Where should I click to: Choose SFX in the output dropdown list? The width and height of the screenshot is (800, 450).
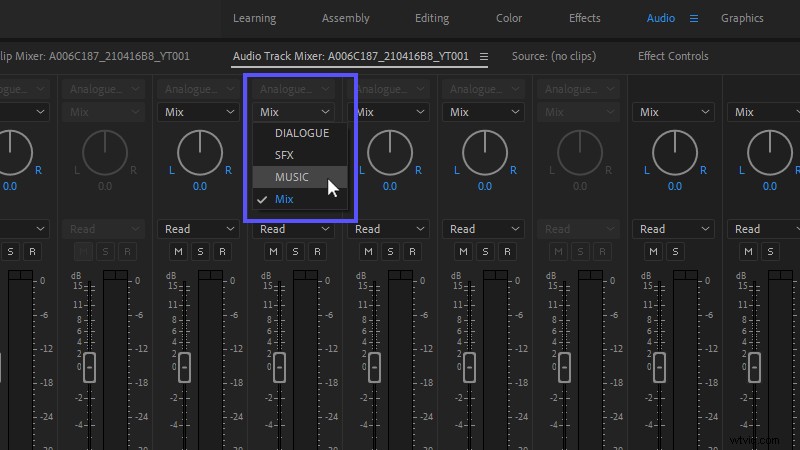click(x=300, y=155)
